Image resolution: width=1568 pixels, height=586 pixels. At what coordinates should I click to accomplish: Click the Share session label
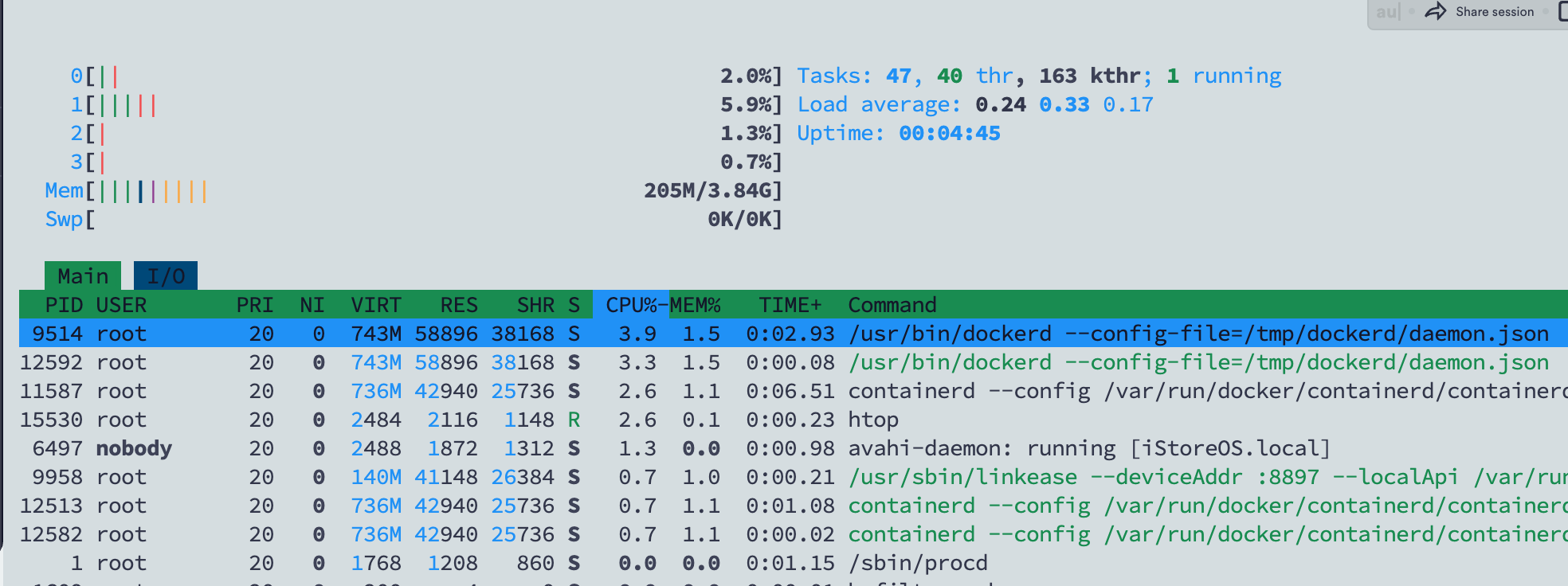pyautogui.click(x=1495, y=12)
